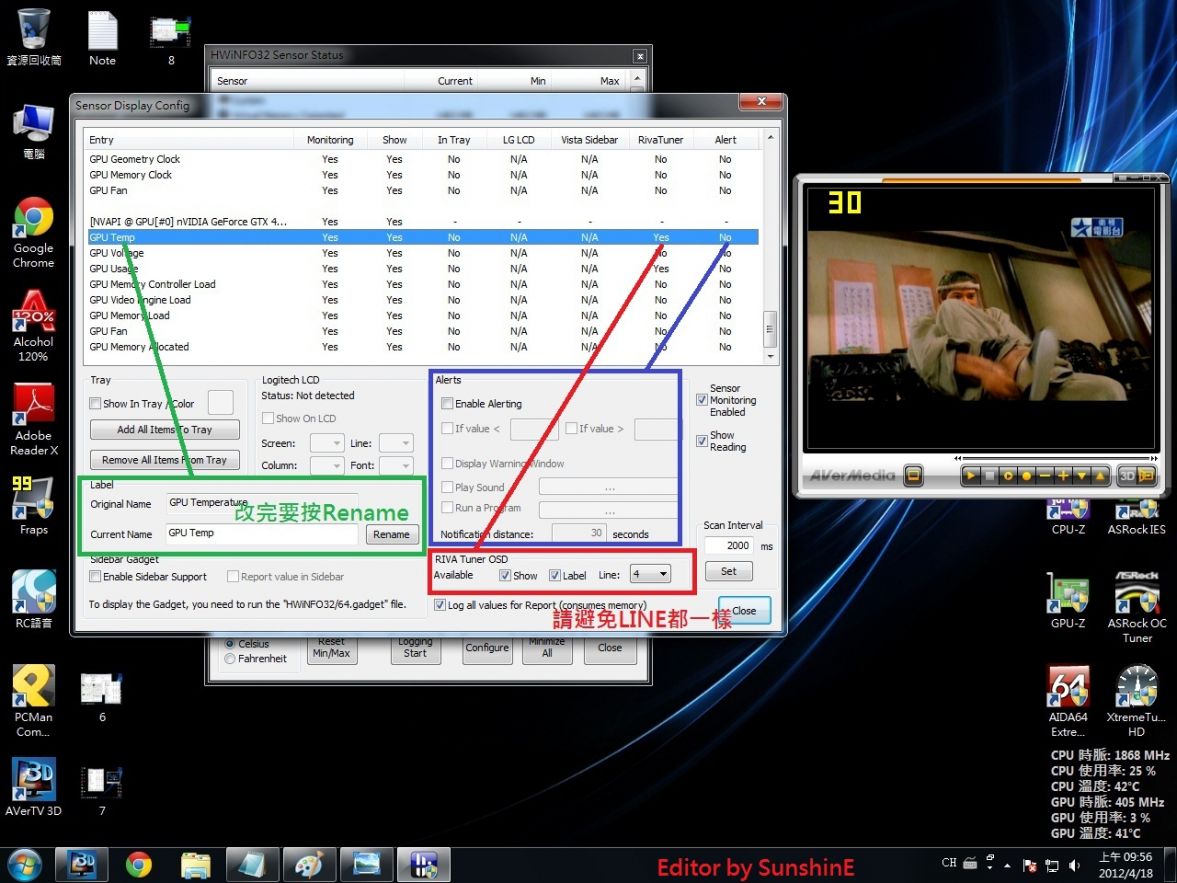
Task: Select the Fahrenheit radio button
Action: coord(230,658)
